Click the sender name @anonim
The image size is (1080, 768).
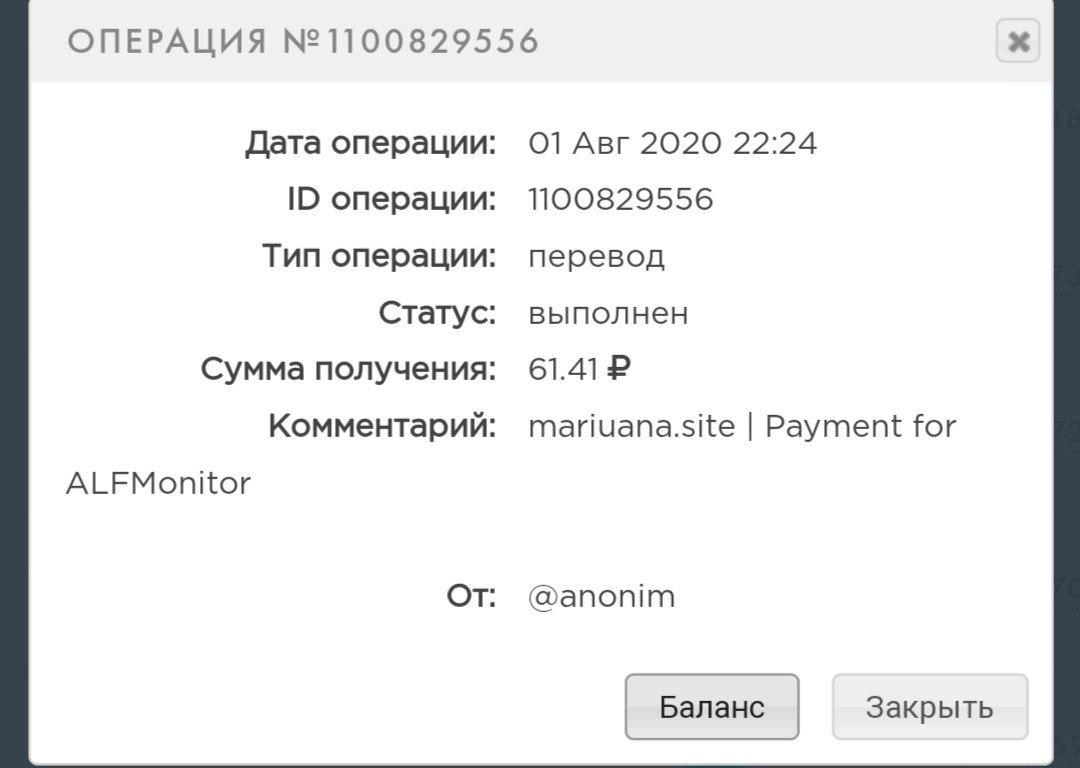point(601,597)
